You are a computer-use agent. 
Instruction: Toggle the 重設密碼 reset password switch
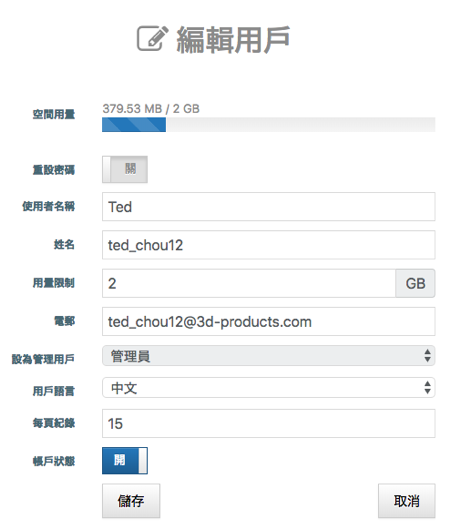coord(125,169)
